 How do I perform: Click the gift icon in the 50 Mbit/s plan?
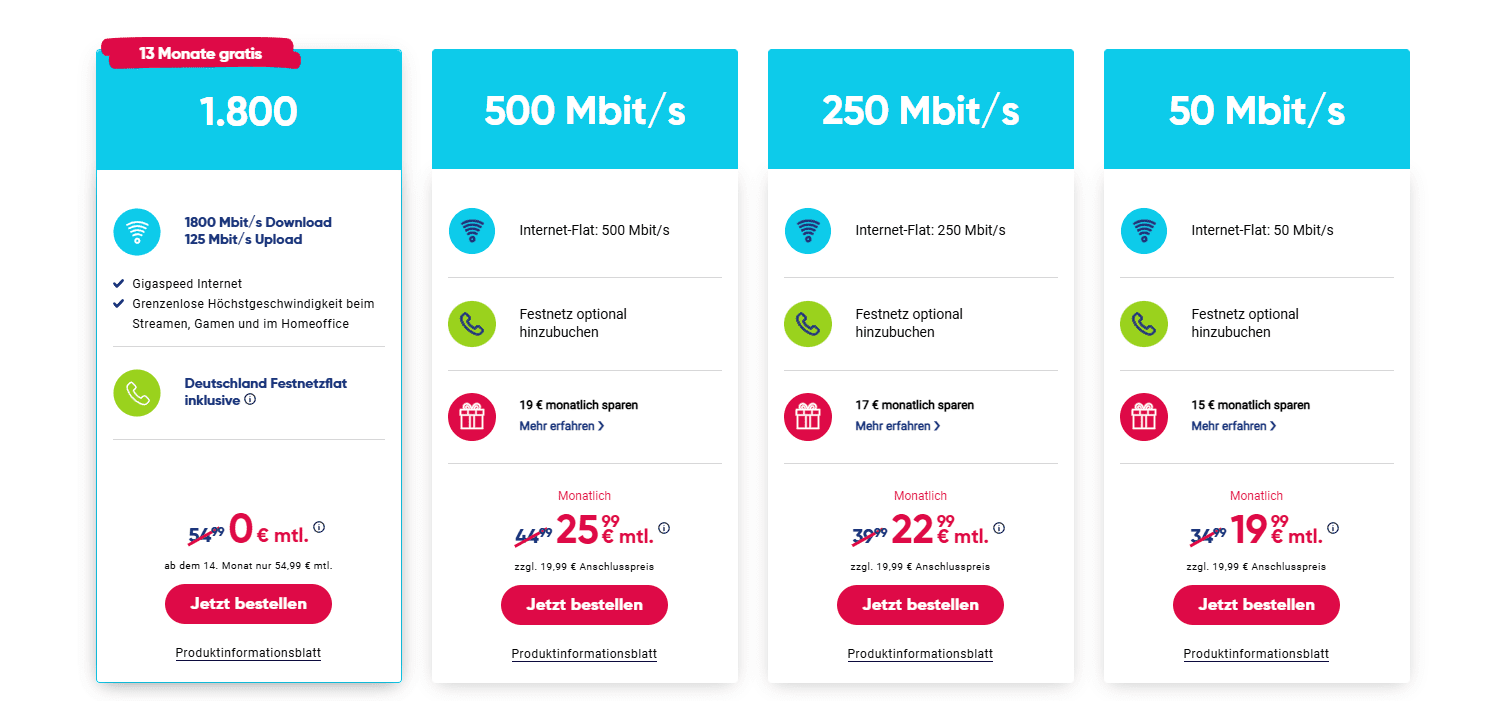click(x=1144, y=417)
